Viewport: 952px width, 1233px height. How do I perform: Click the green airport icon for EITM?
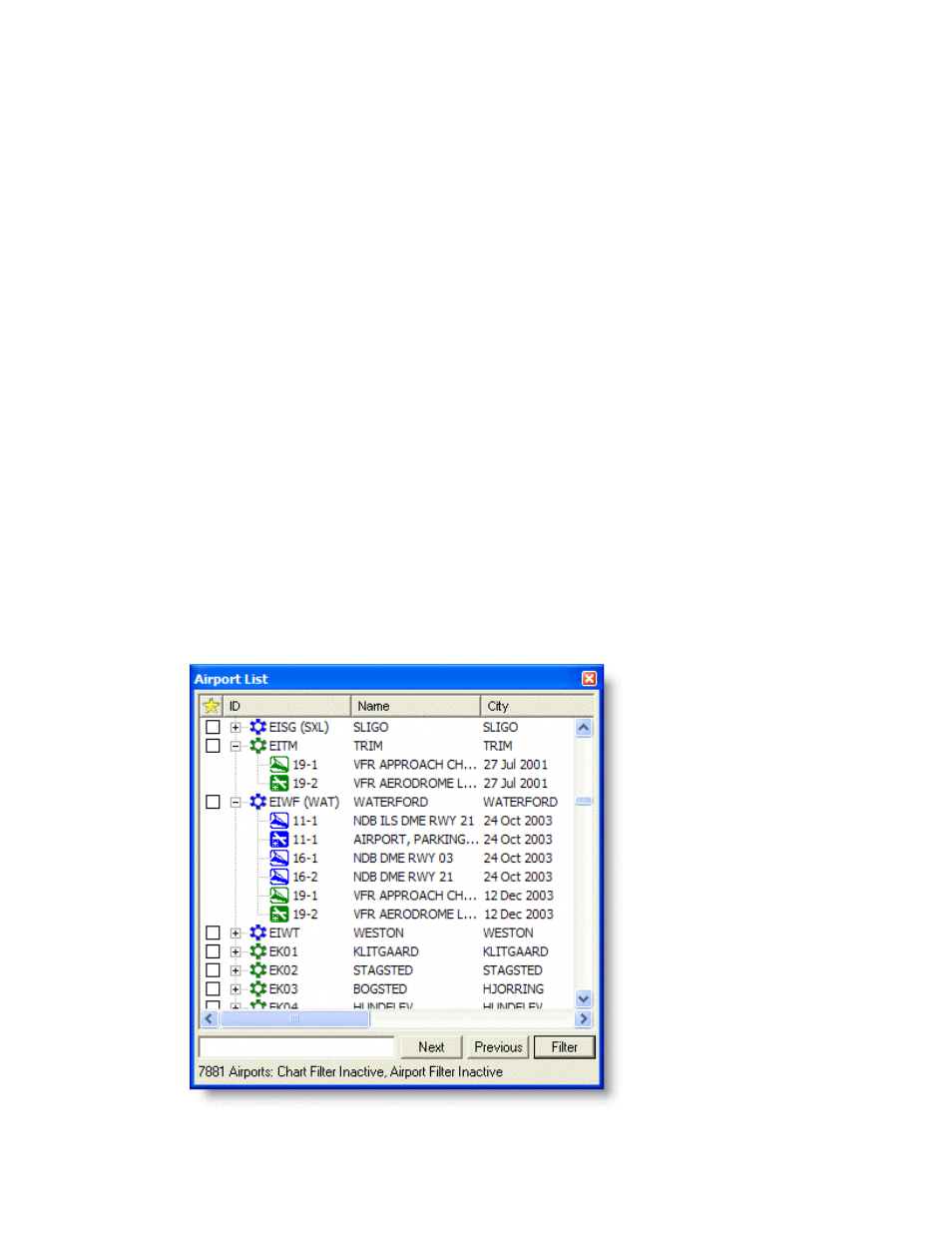(258, 746)
